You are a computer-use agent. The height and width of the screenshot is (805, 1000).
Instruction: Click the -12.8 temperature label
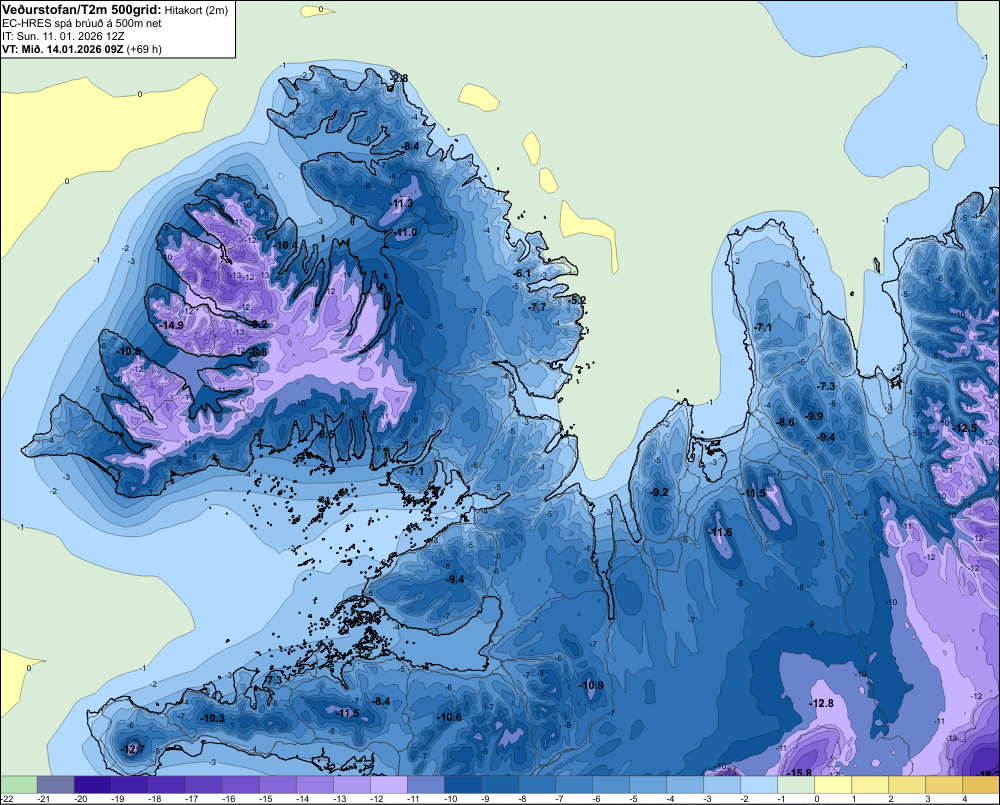(821, 703)
